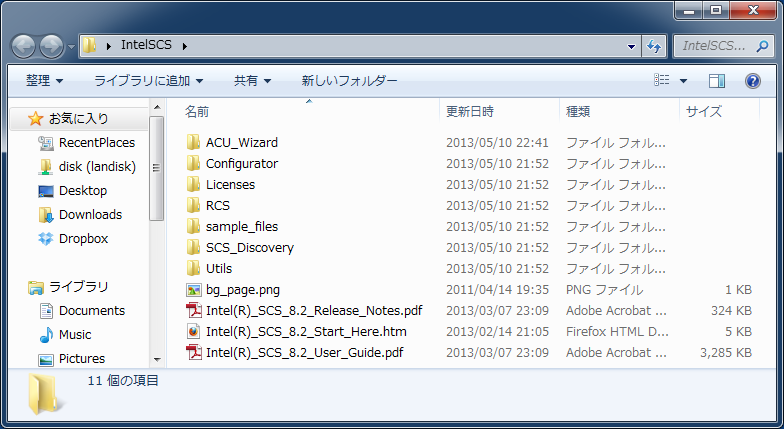Open the 共有 menu
The image size is (784, 429).
tap(252, 80)
